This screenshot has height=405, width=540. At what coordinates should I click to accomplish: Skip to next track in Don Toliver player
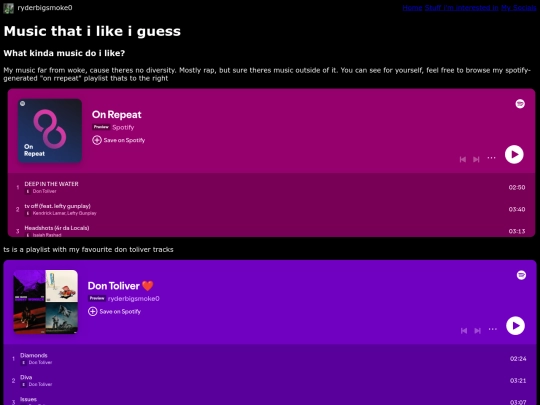coord(478,331)
